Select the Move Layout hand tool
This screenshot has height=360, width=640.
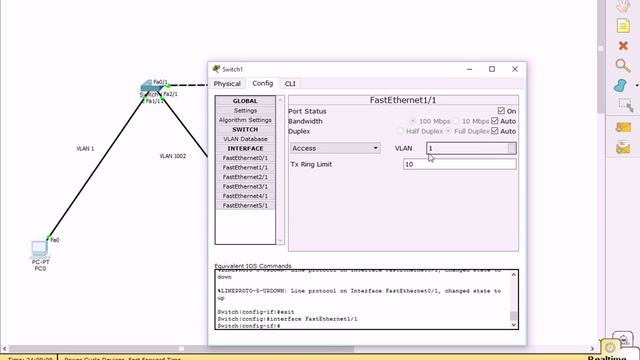[623, 7]
